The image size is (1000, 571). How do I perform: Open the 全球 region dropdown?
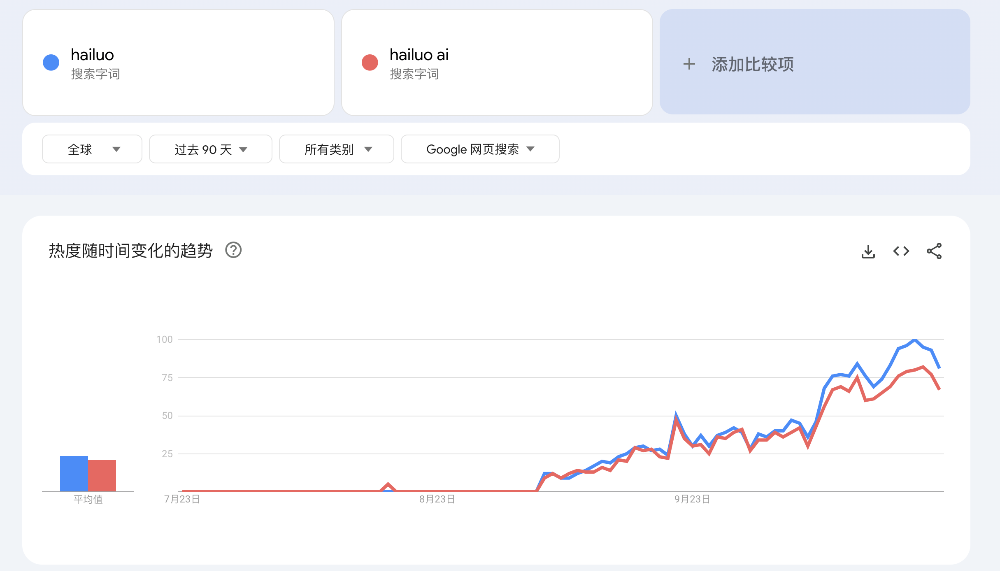[92, 149]
